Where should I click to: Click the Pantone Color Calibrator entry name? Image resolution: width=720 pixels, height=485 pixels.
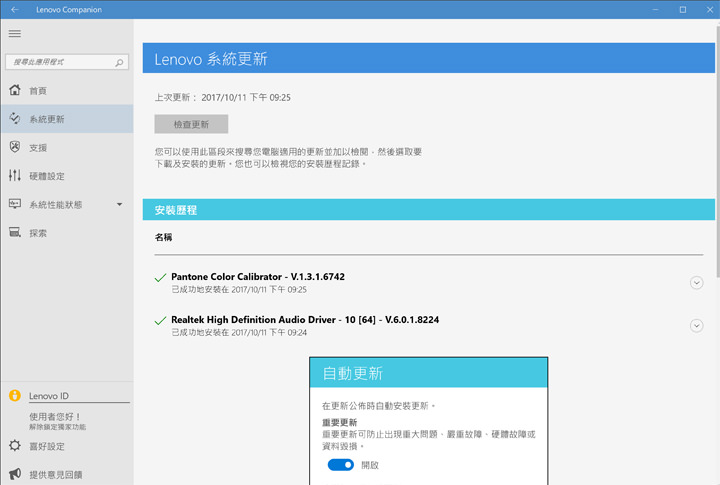pyautogui.click(x=258, y=276)
